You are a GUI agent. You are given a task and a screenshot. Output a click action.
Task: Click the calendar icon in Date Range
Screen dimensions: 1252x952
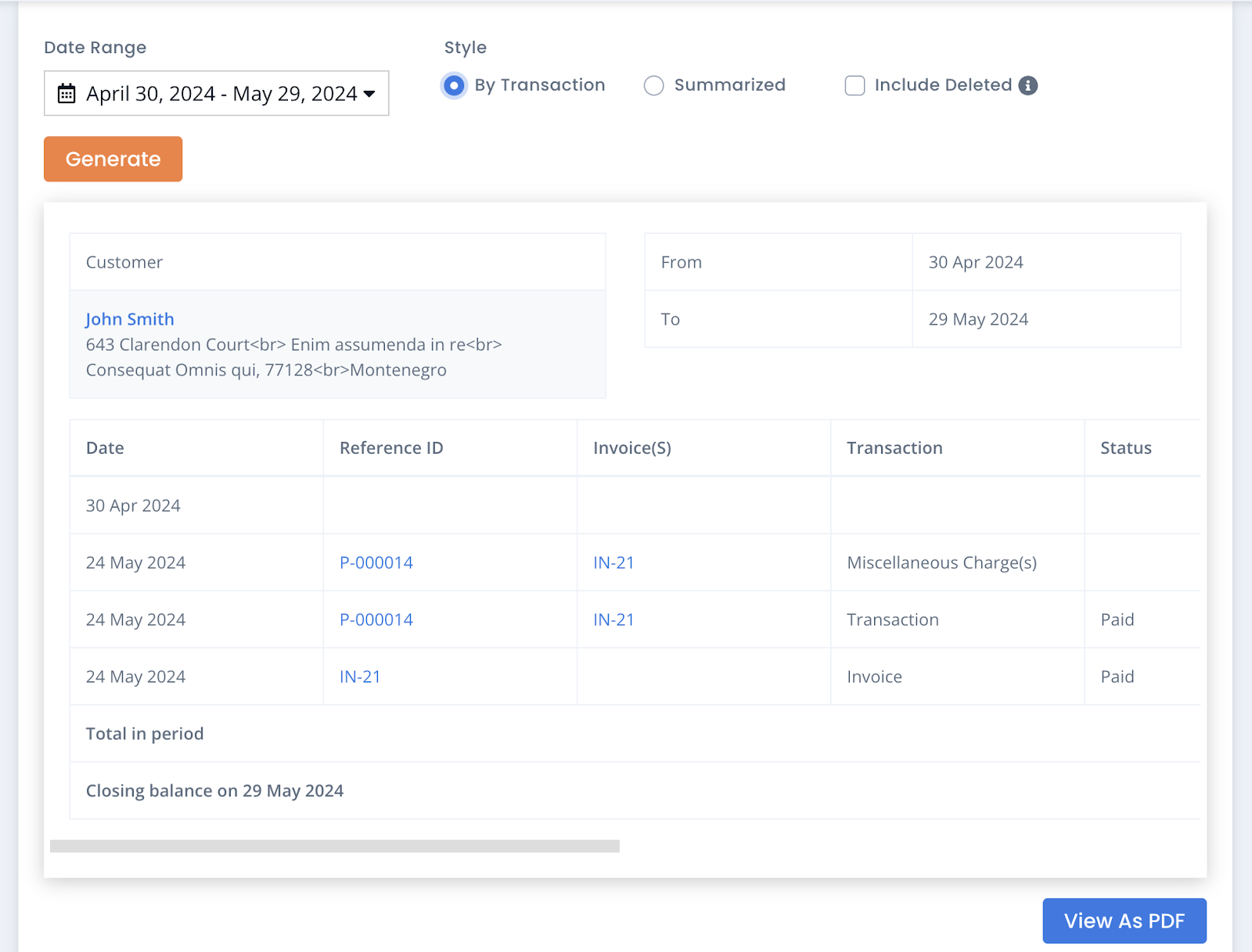67,94
